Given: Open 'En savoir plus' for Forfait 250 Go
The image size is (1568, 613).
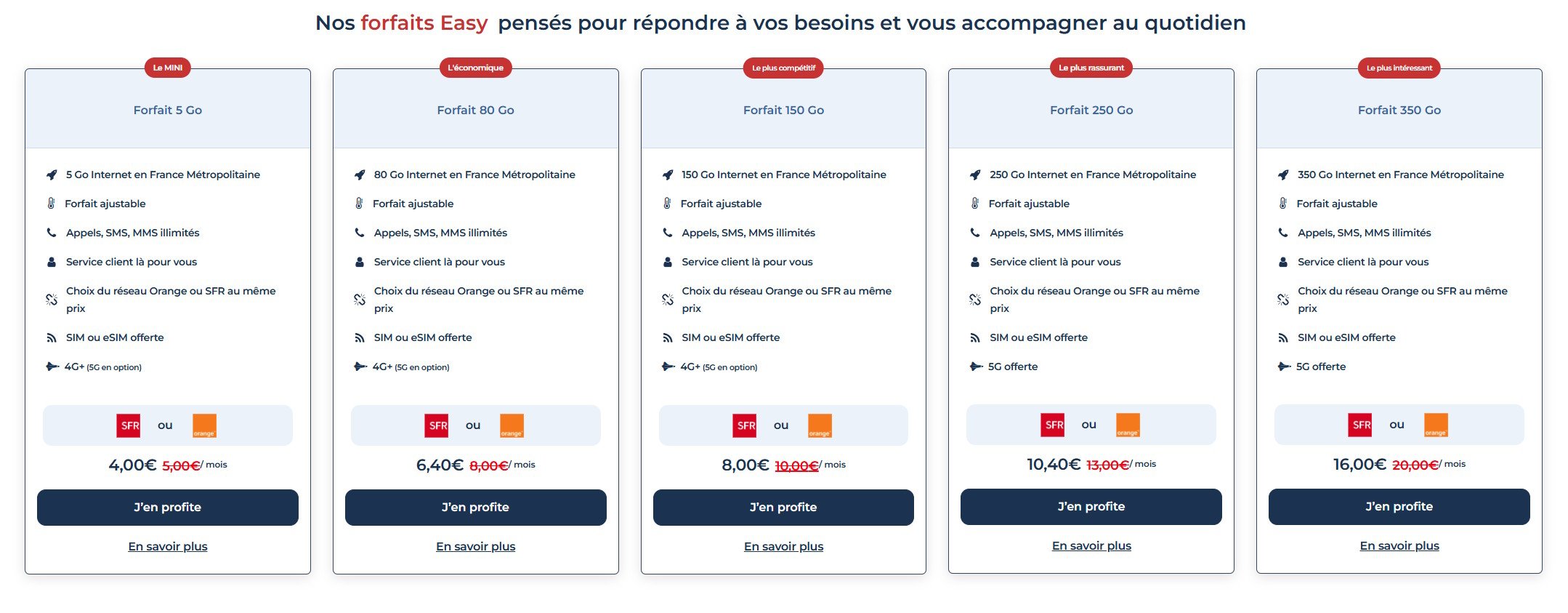Looking at the screenshot, I should point(1091,545).
